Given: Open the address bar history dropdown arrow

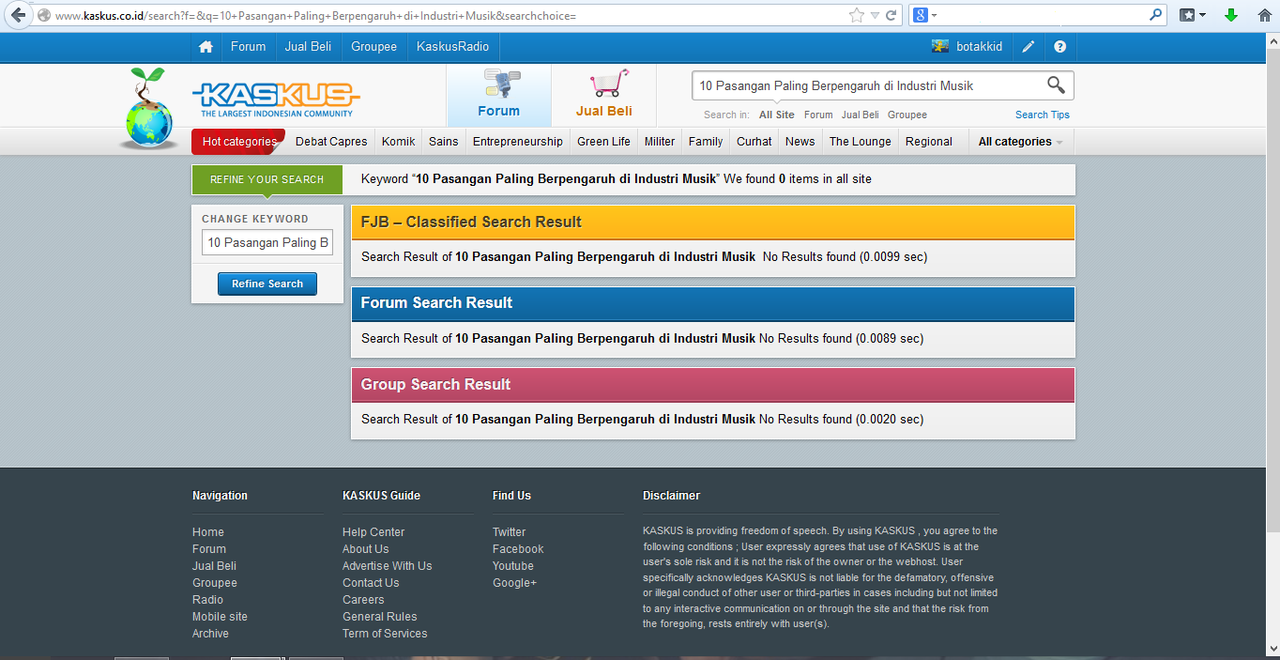Looking at the screenshot, I should [x=875, y=16].
